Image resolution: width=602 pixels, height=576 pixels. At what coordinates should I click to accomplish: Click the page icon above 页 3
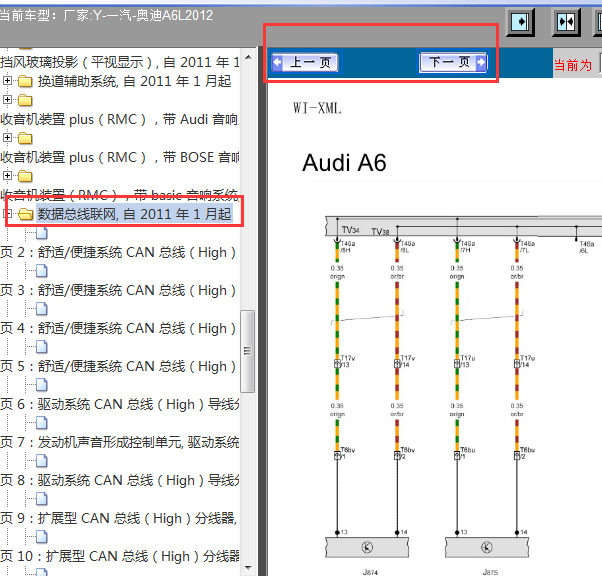tap(41, 271)
